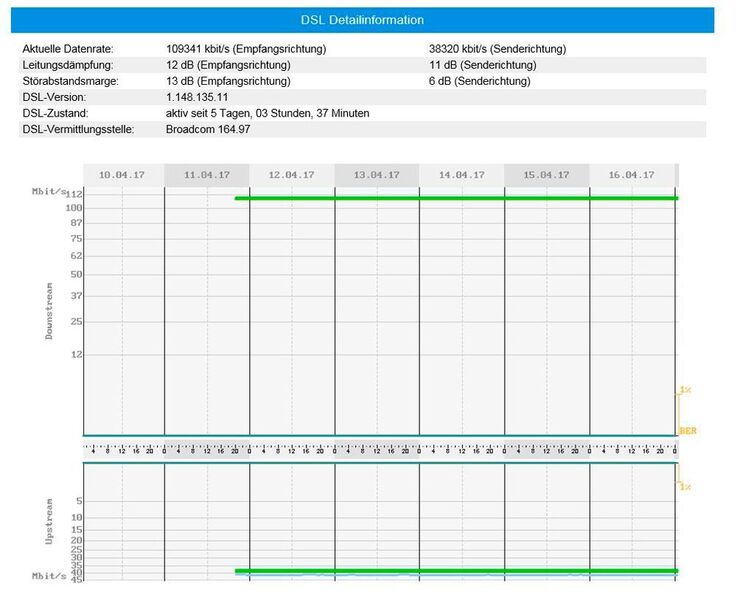Select the 'Störabstandsmarge:' label
Screen dimensions: 737x600
(x=71, y=81)
